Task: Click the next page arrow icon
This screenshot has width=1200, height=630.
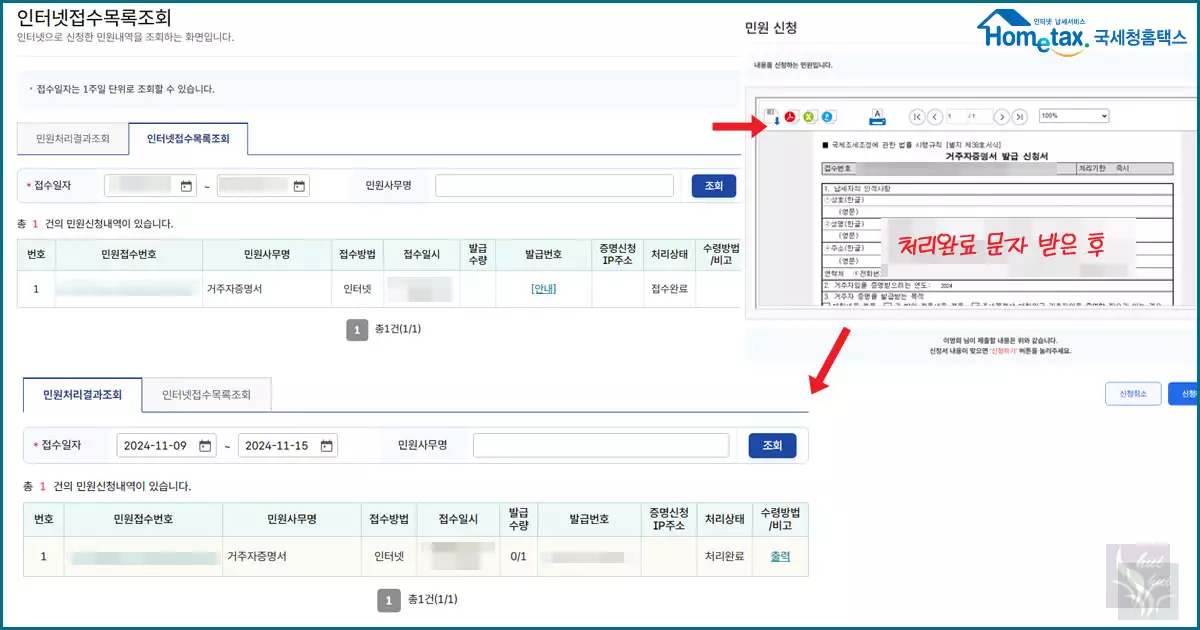Action: click(1002, 117)
